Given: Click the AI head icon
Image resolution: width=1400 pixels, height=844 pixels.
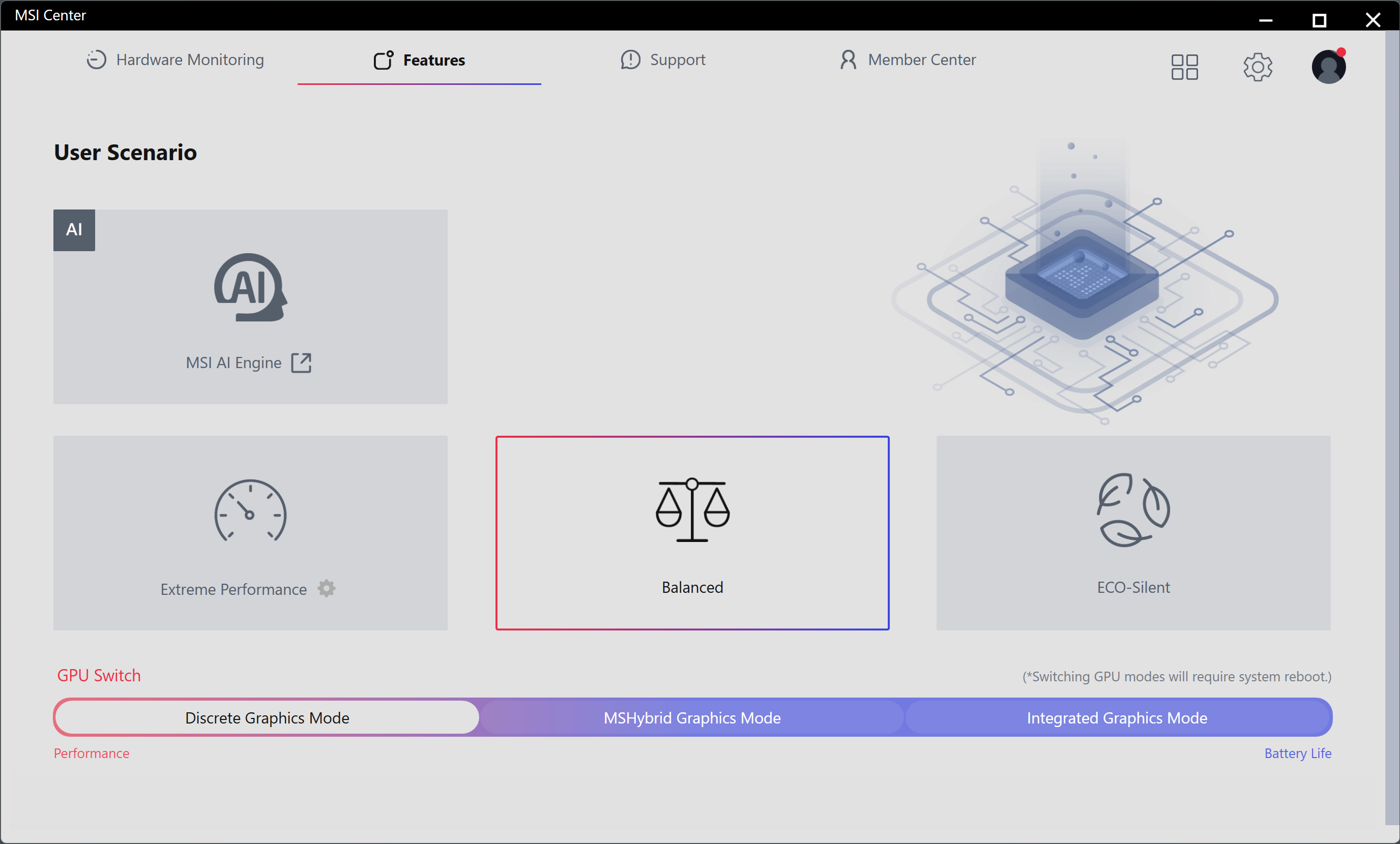Looking at the screenshot, I should (250, 287).
